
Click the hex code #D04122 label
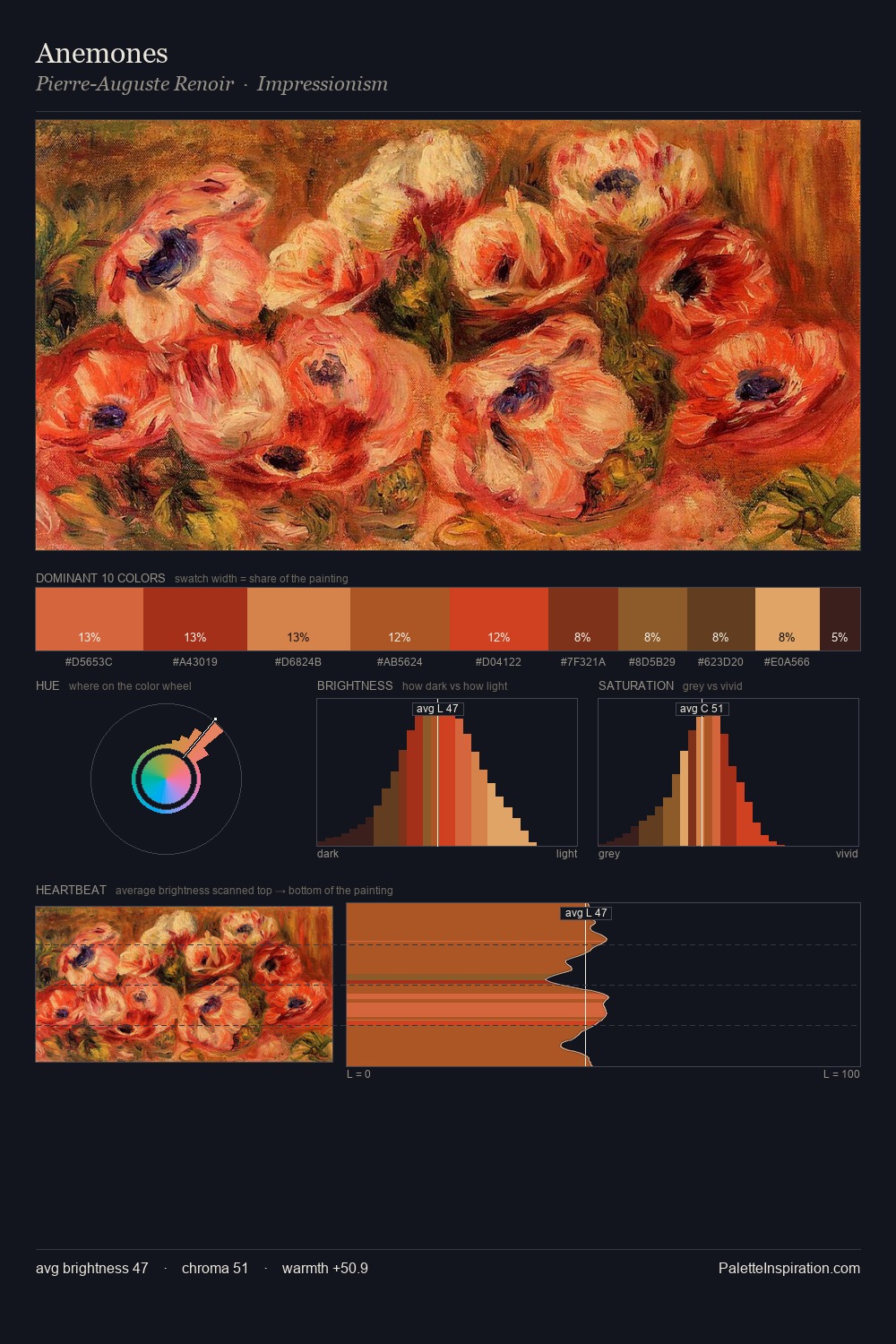click(498, 662)
